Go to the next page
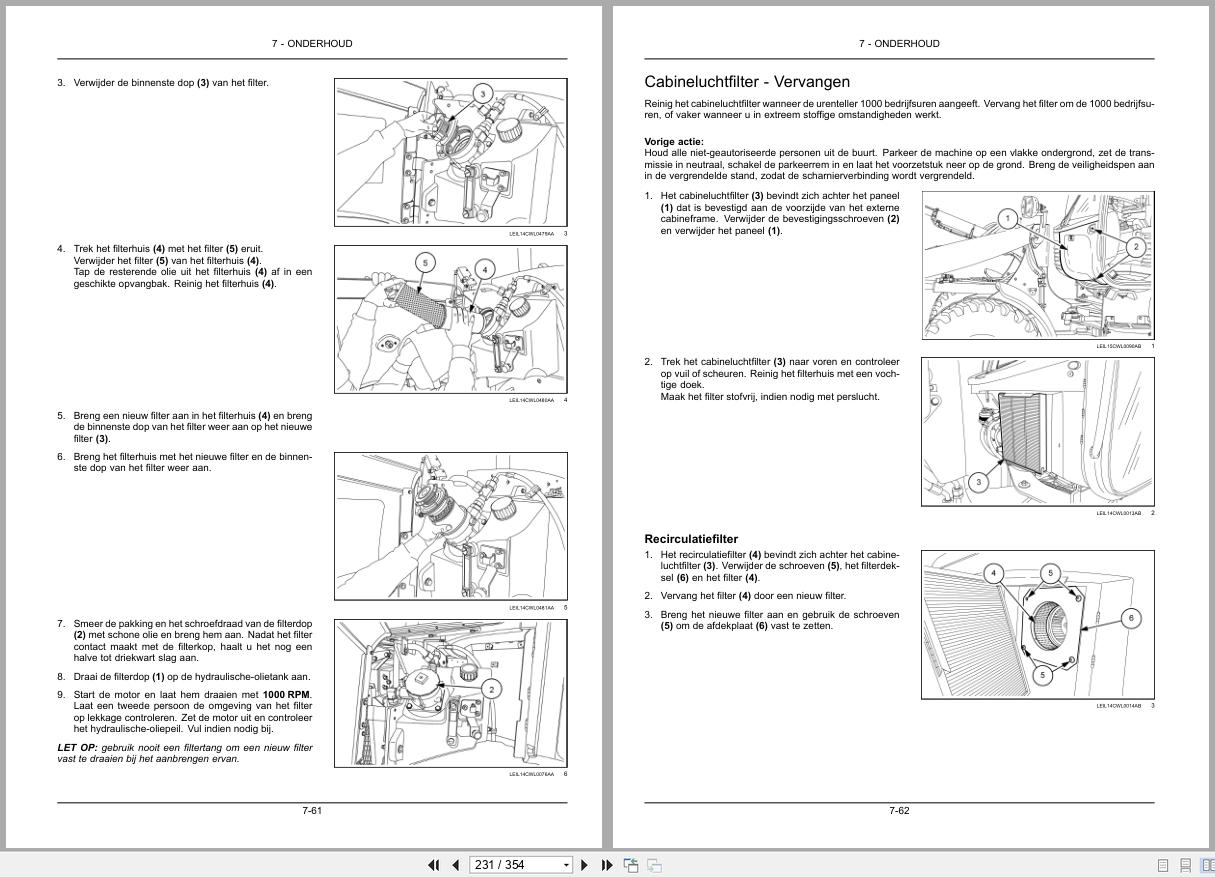The width and height of the screenshot is (1215, 877). point(585,865)
